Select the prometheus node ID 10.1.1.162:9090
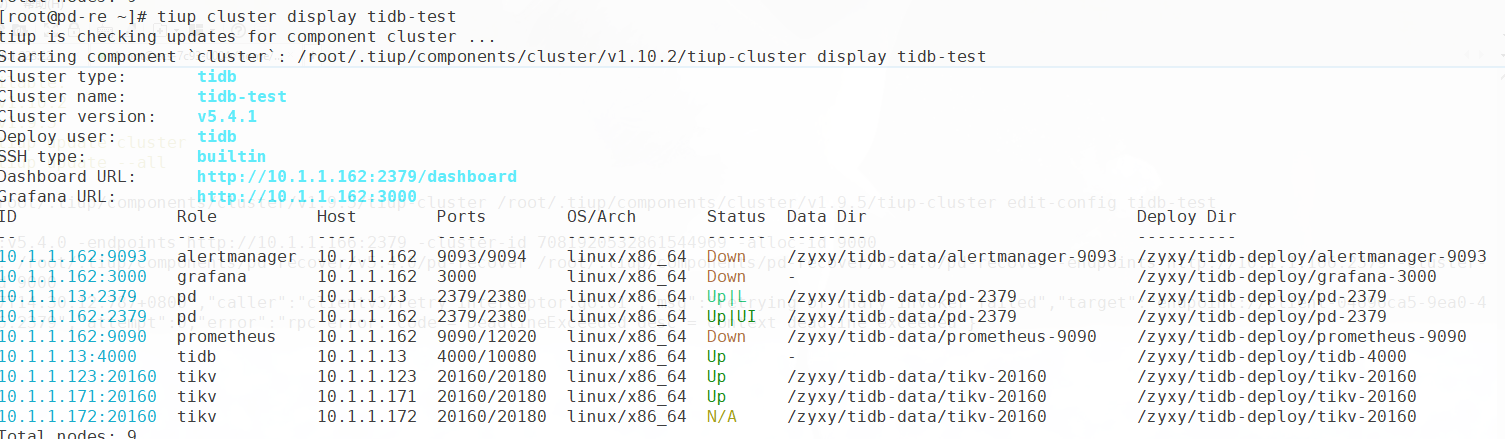Screen dimensions: 1505x439 [73, 336]
